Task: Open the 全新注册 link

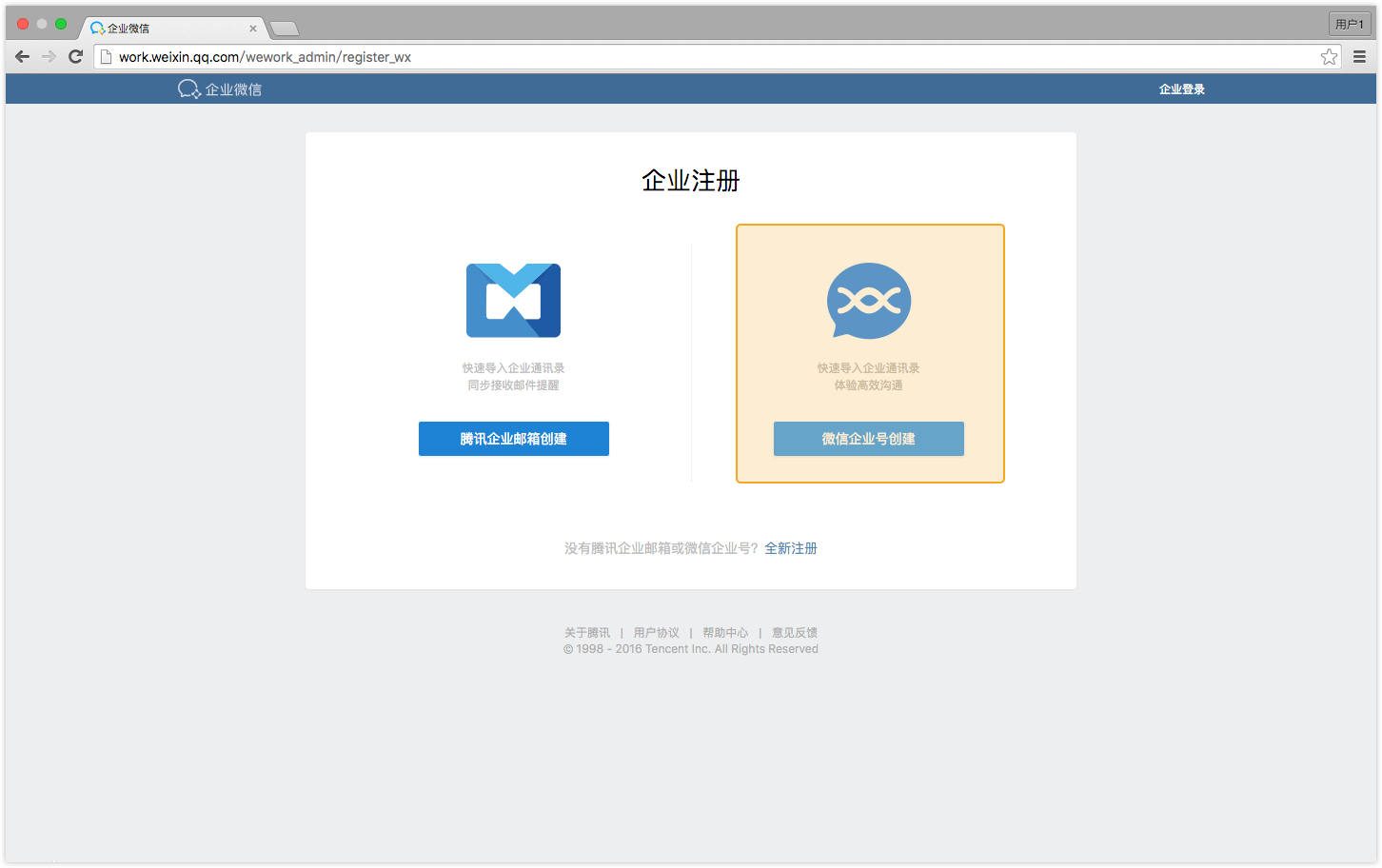Action: click(791, 548)
